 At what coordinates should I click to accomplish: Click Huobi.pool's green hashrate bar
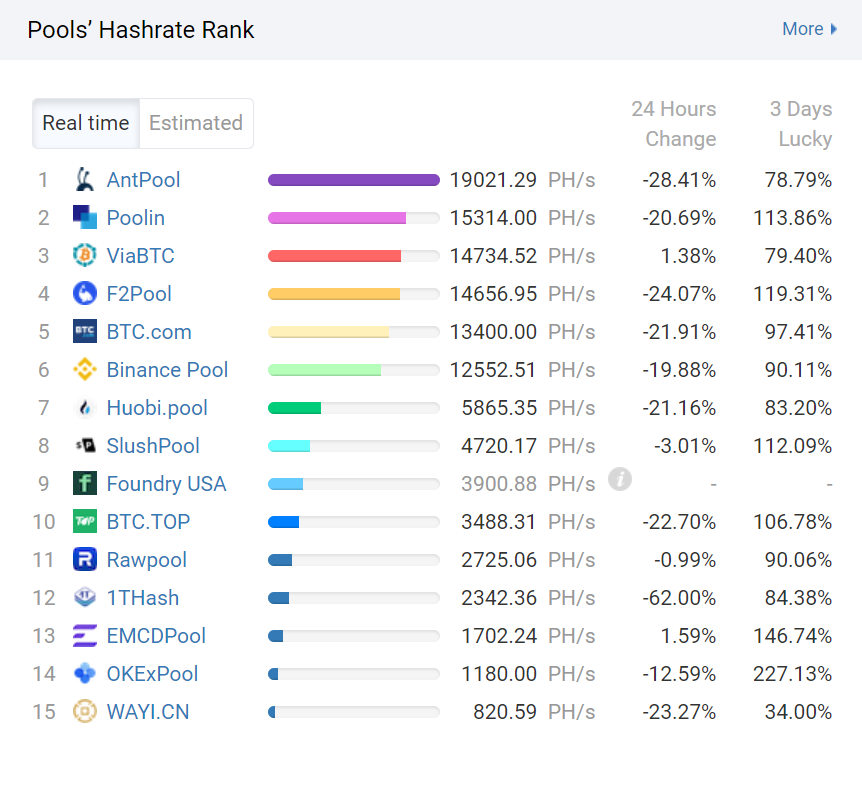(x=294, y=408)
